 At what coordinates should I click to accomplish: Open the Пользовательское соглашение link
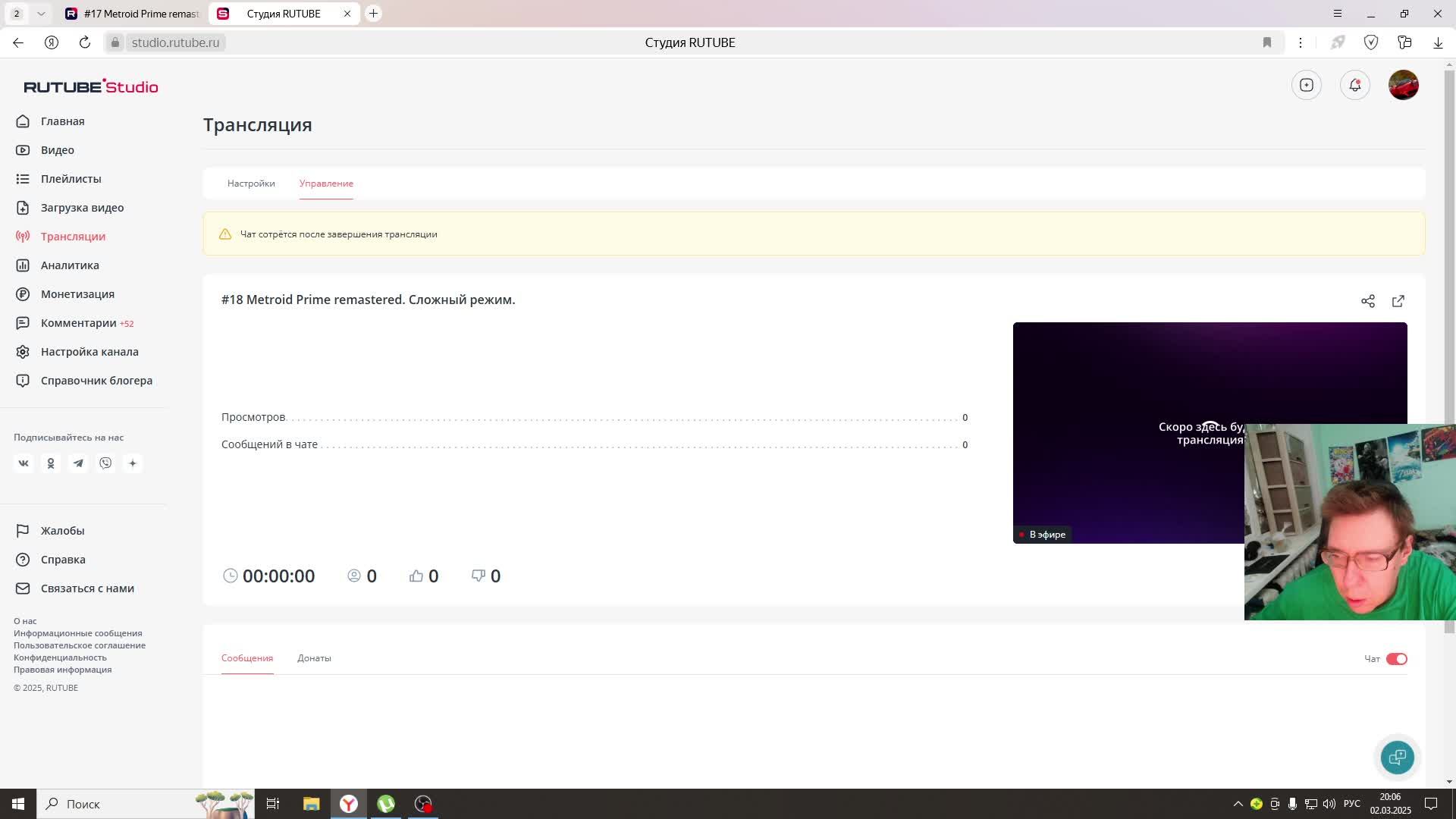[80, 645]
